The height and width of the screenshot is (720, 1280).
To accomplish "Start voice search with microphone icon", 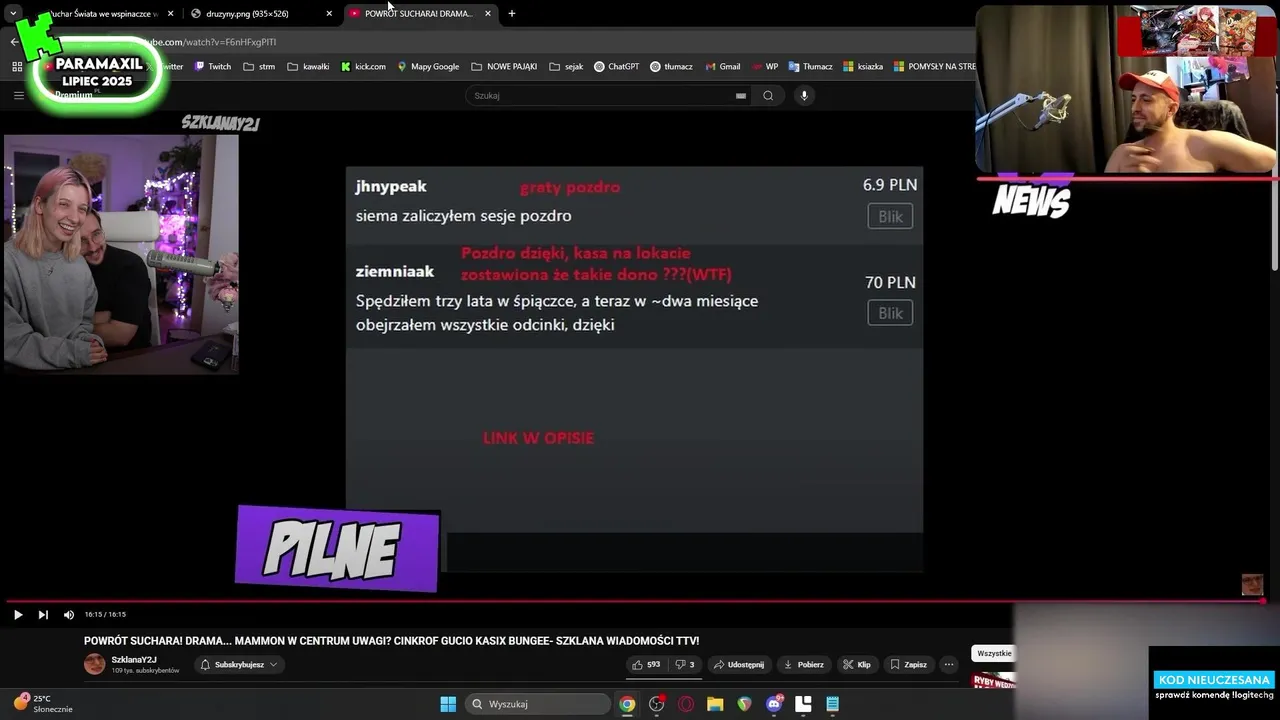I will [803, 96].
